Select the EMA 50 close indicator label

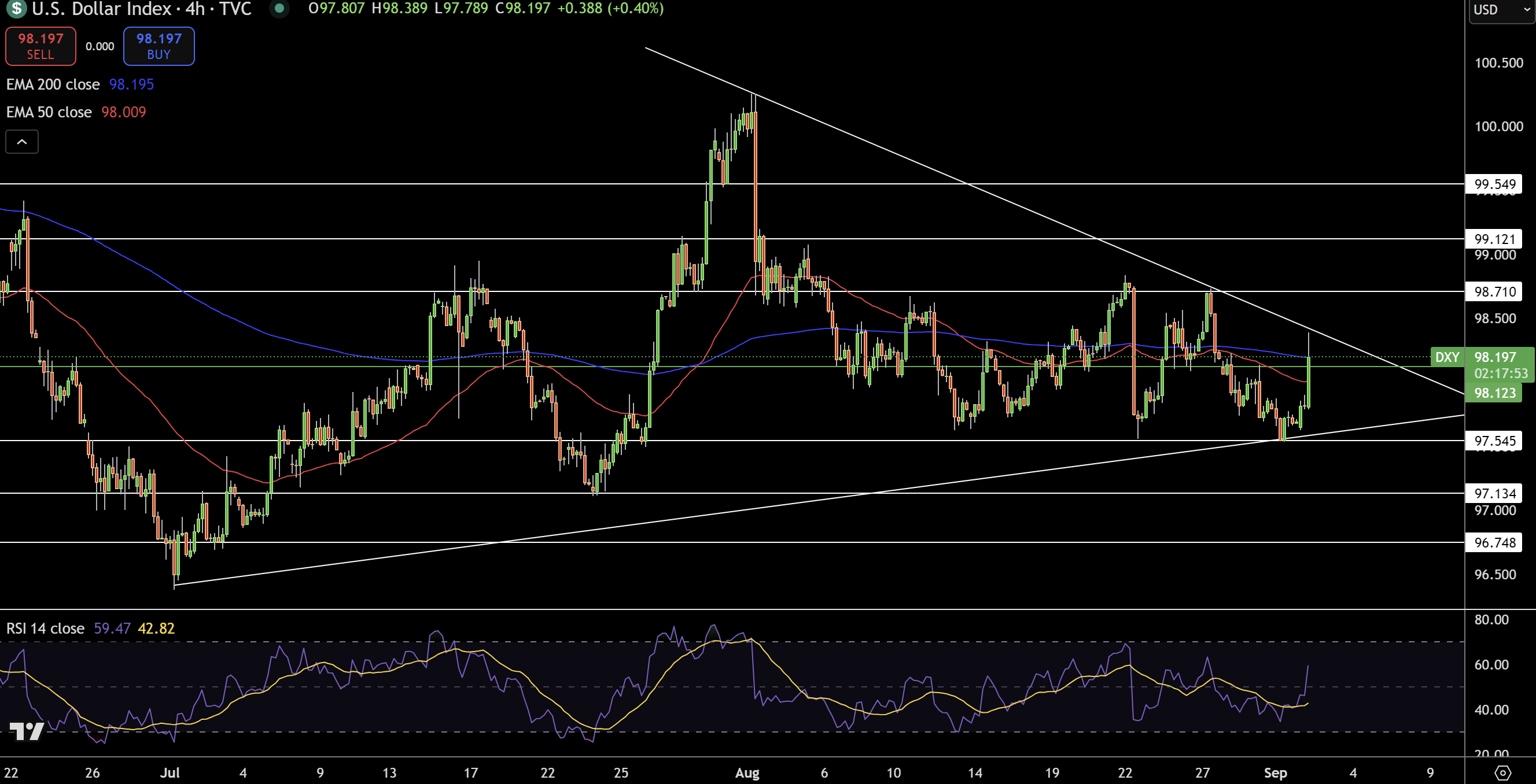(49, 112)
